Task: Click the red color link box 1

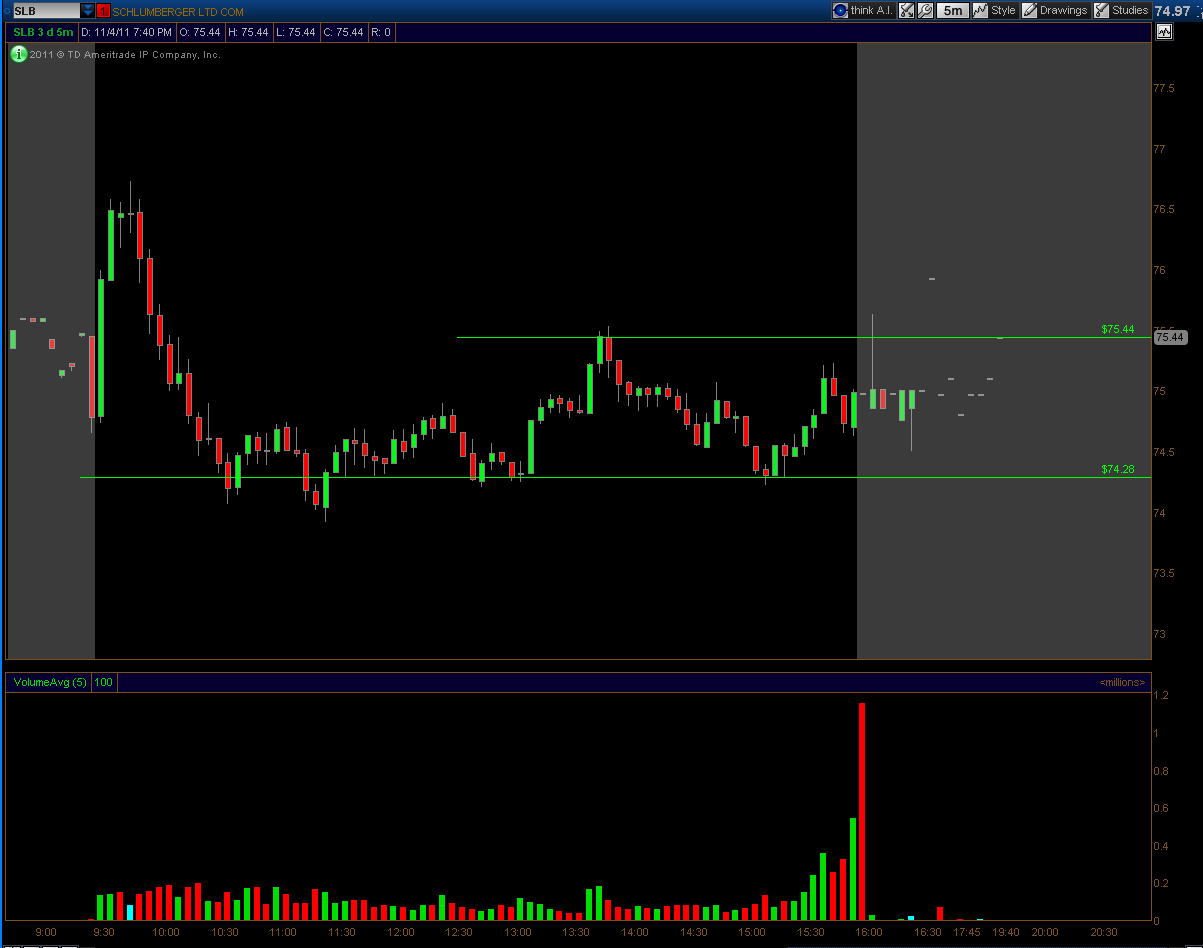Action: pos(104,11)
